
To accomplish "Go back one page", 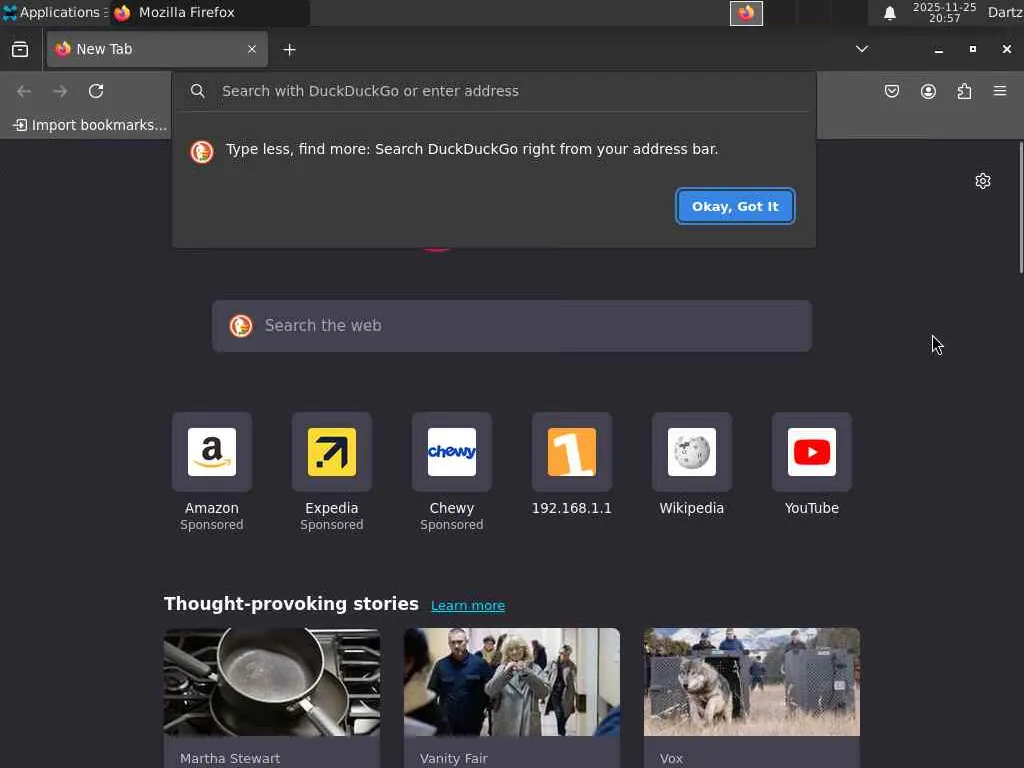I will [24, 91].
